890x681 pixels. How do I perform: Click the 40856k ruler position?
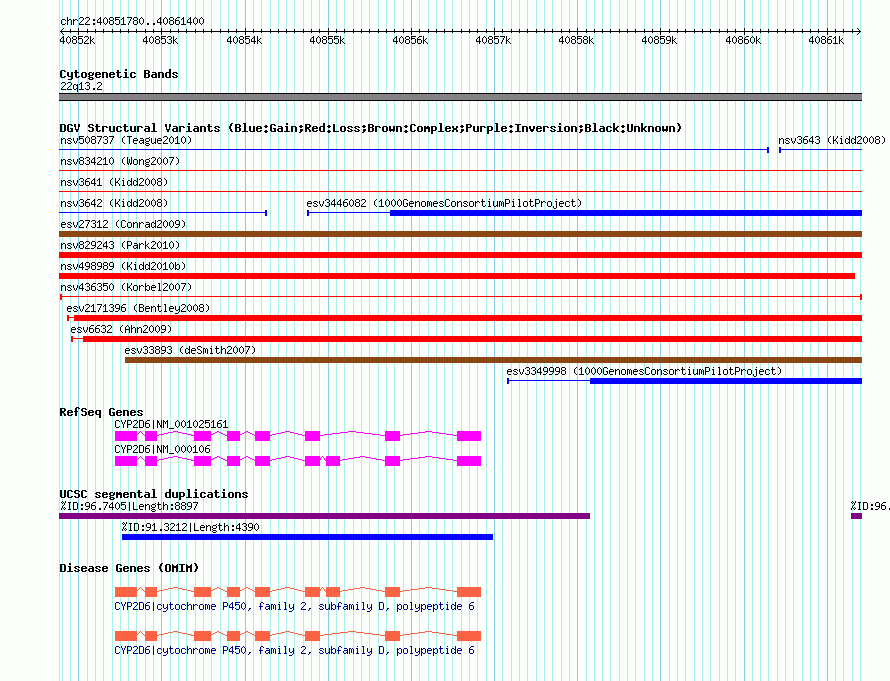[410, 40]
